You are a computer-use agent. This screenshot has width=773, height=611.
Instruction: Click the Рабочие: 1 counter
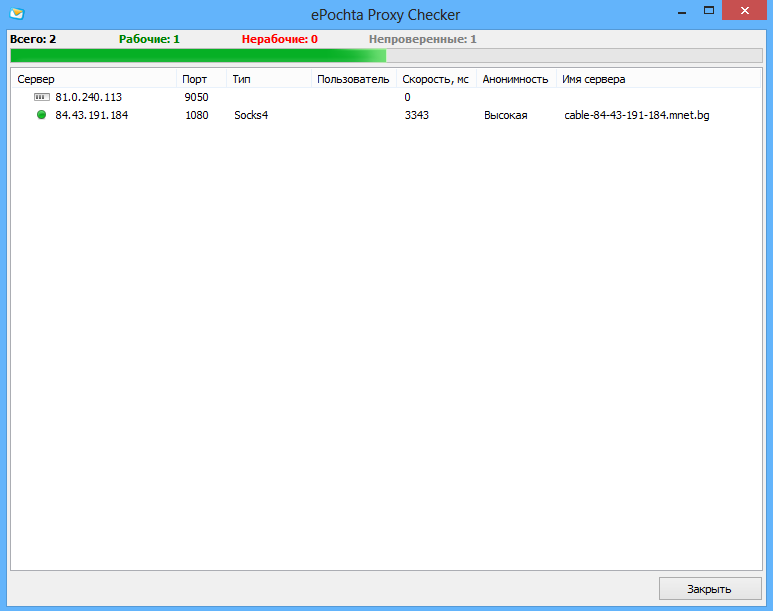[x=149, y=39]
